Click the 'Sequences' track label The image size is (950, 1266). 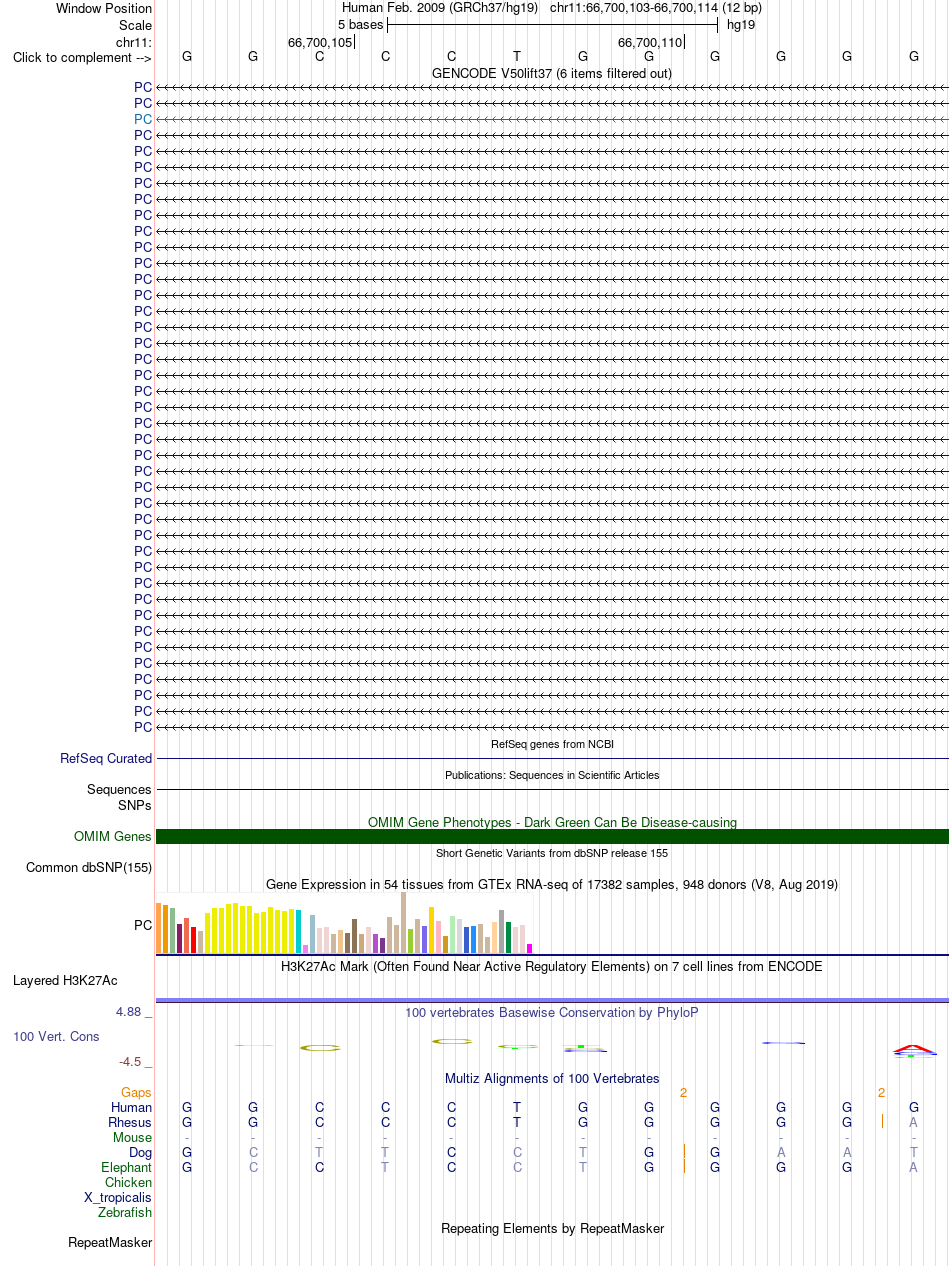[x=119, y=790]
